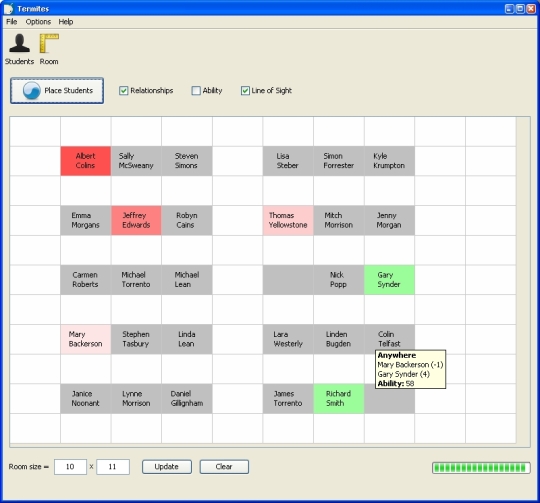Select Daniel Gilignham's seat
The image size is (540, 503).
(187, 399)
